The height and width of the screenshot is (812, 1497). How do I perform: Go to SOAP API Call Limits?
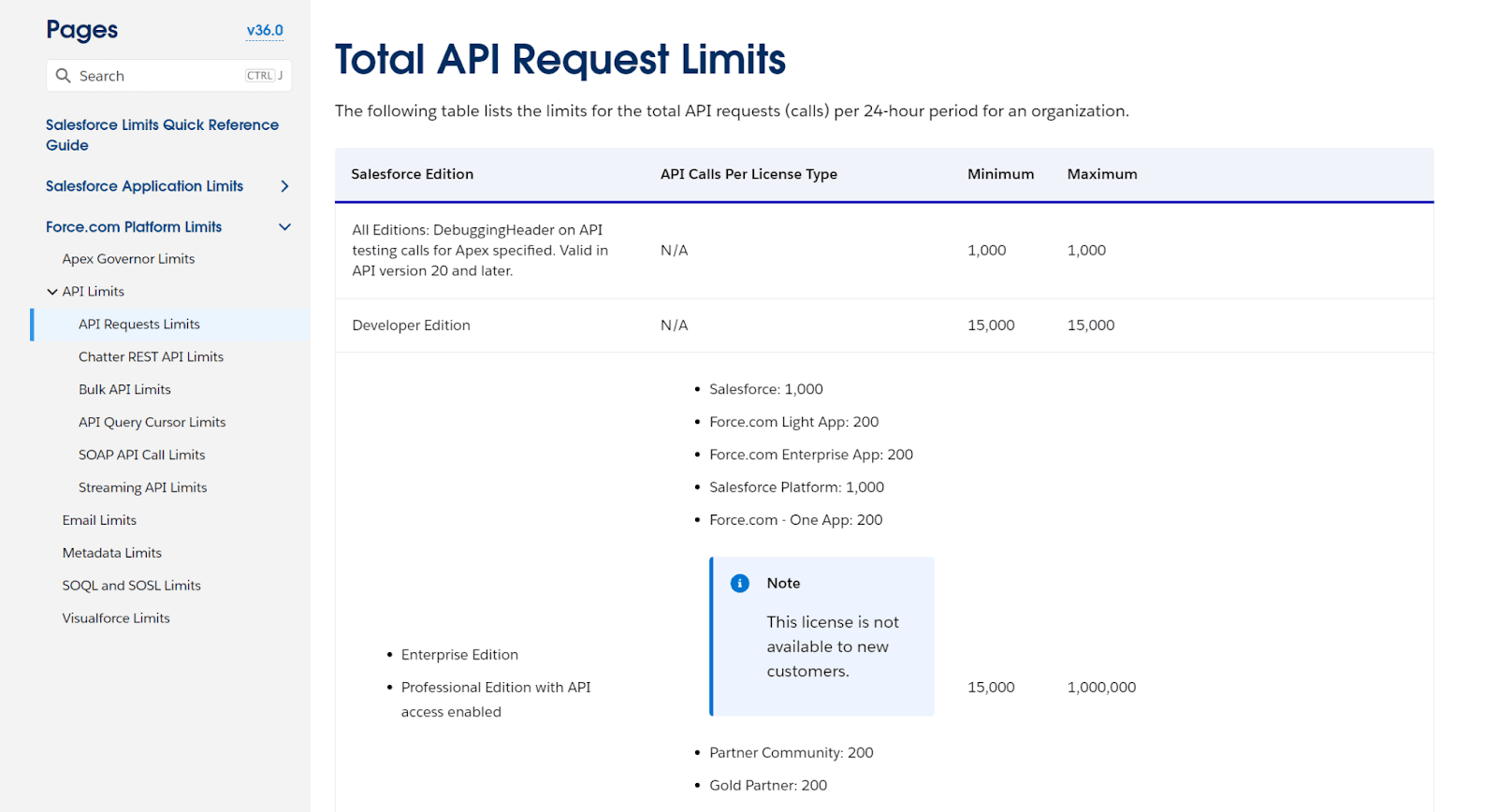[141, 456]
